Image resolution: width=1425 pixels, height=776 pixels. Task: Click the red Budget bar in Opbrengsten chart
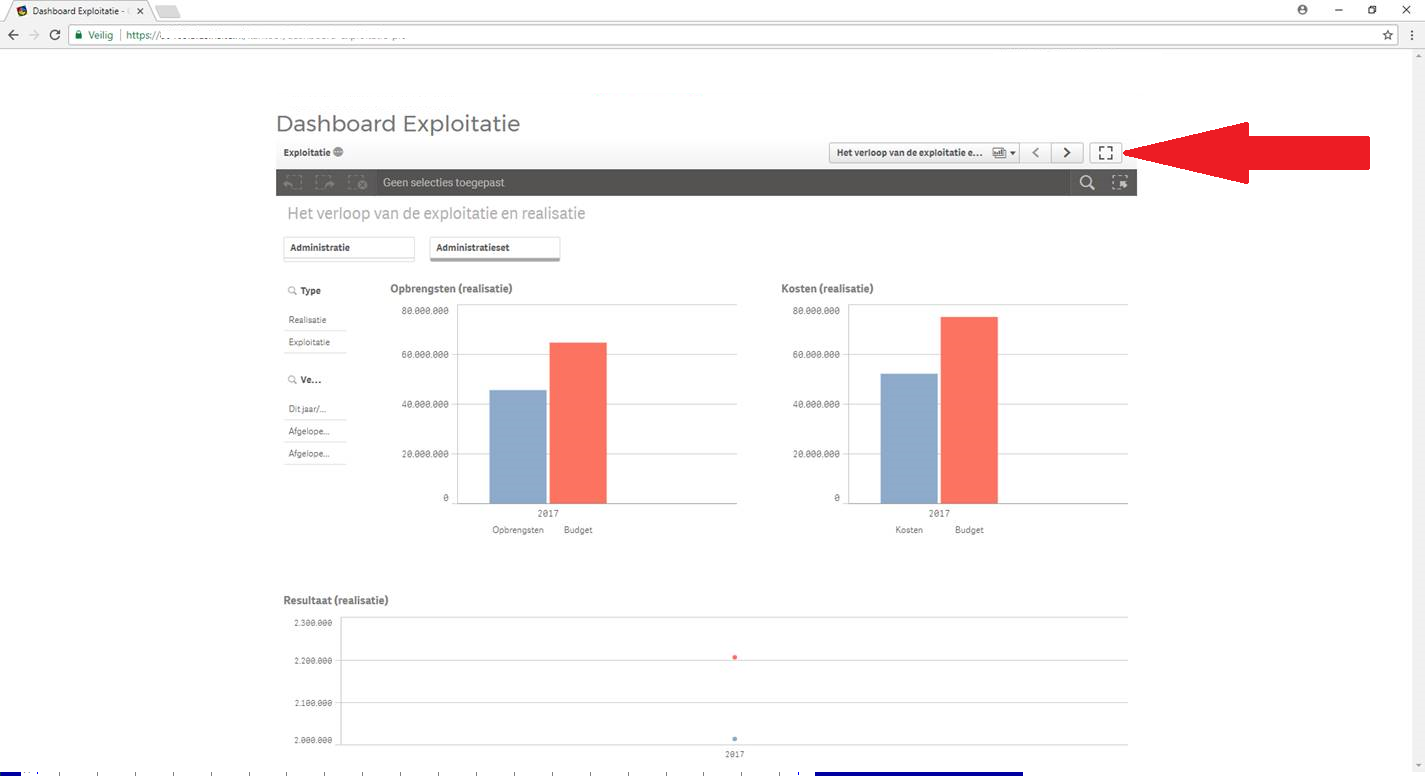click(578, 423)
